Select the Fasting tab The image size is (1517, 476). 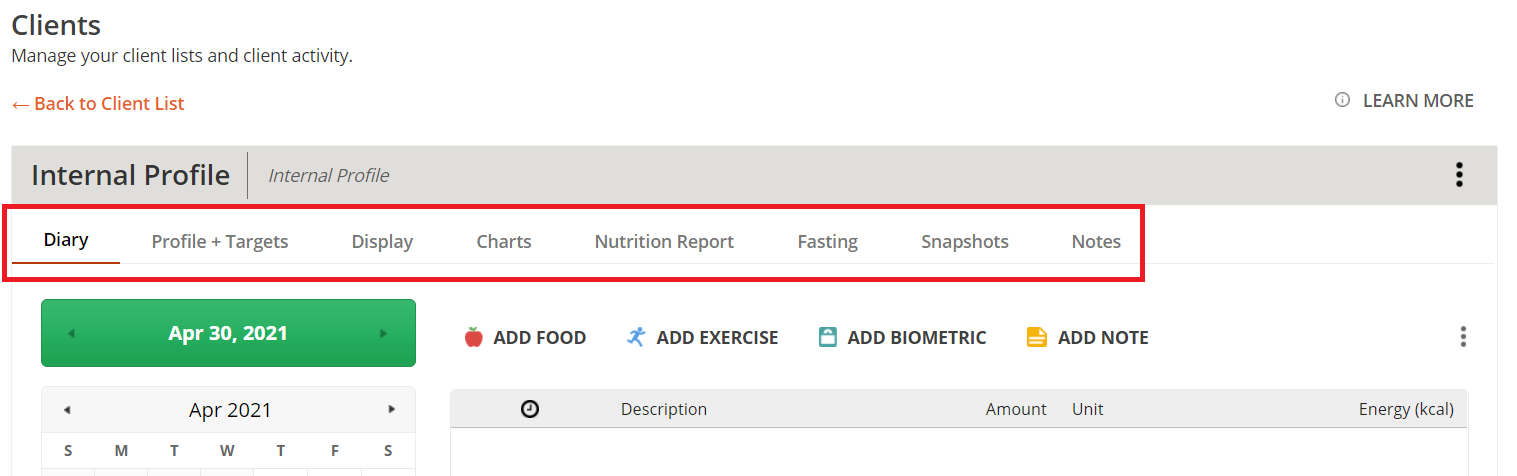[x=827, y=241]
